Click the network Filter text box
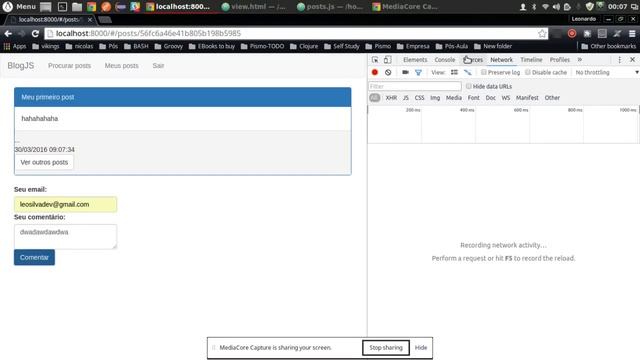Screen dimensions: 640x360 [415, 87]
